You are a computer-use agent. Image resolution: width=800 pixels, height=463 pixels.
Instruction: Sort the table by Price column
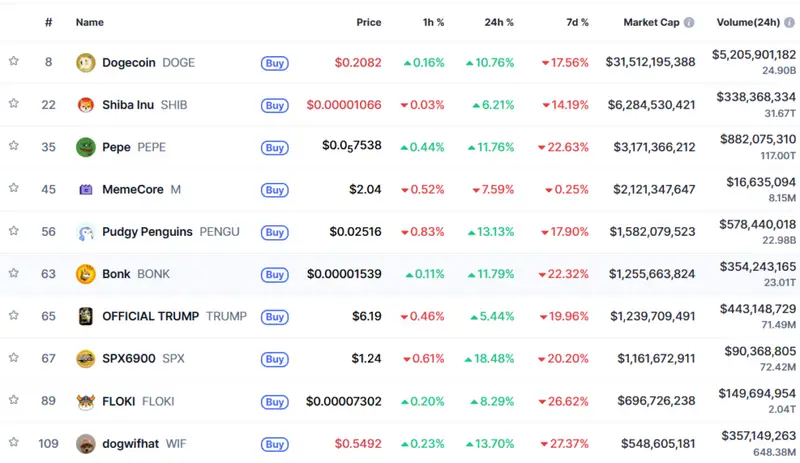pos(368,22)
